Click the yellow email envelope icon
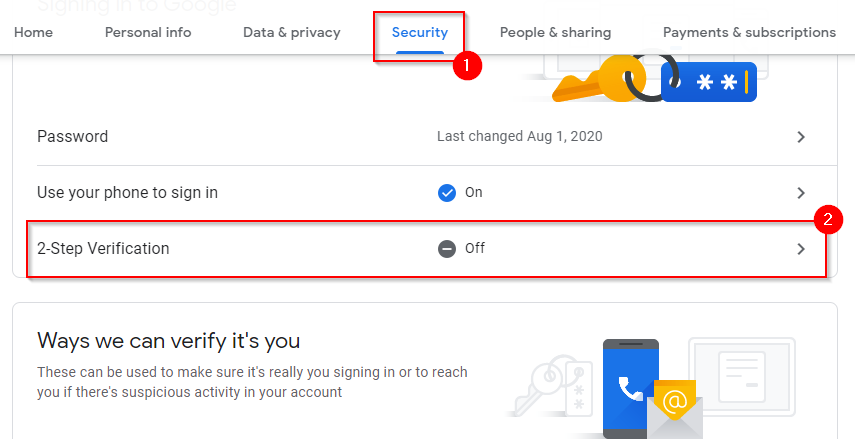This screenshot has width=855, height=439. click(x=675, y=407)
